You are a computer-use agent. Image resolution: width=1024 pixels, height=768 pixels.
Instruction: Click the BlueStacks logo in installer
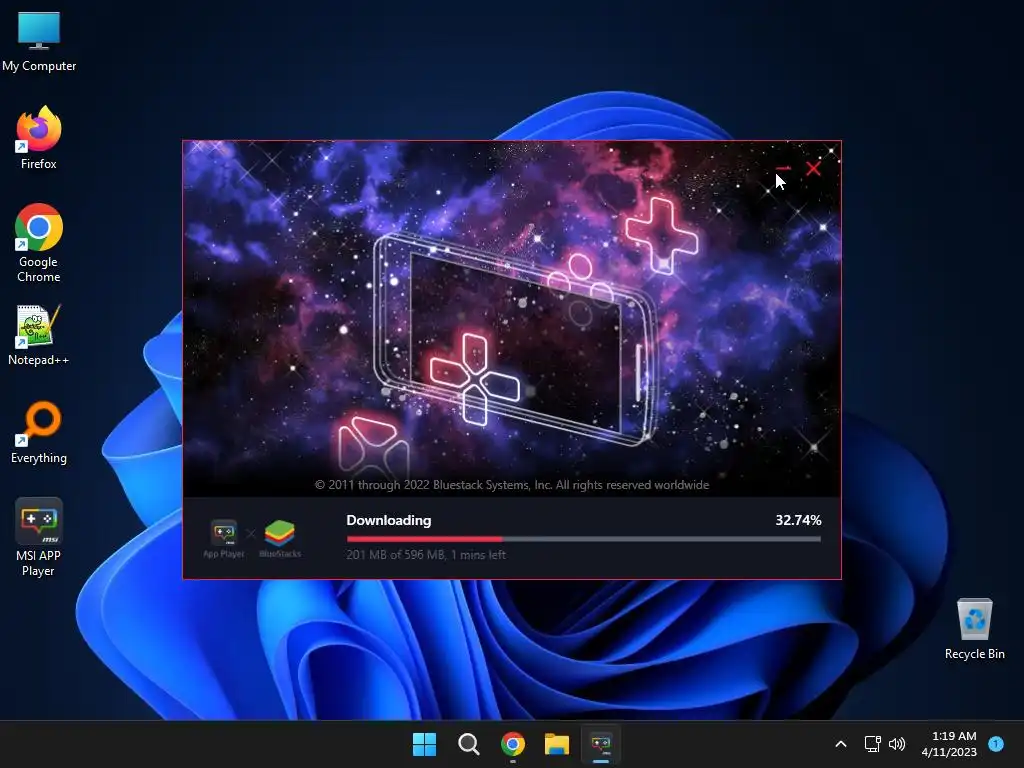[280, 539]
